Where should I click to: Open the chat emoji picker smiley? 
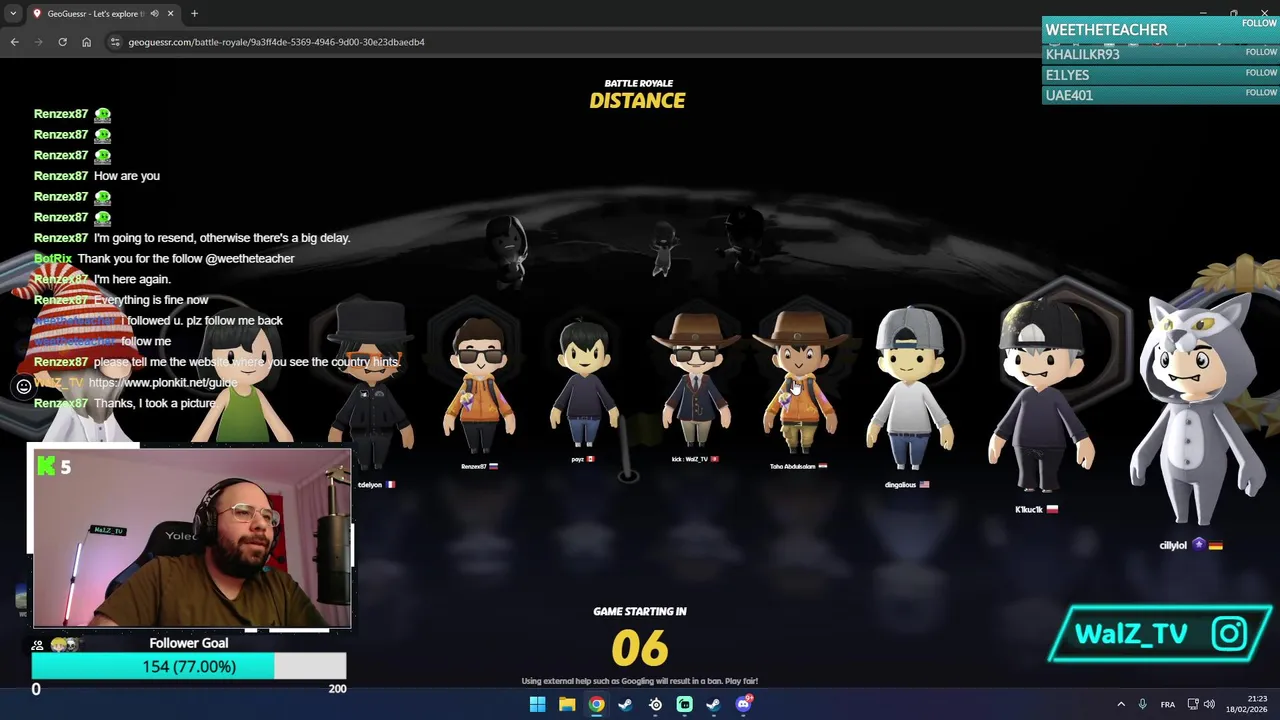click(x=24, y=386)
